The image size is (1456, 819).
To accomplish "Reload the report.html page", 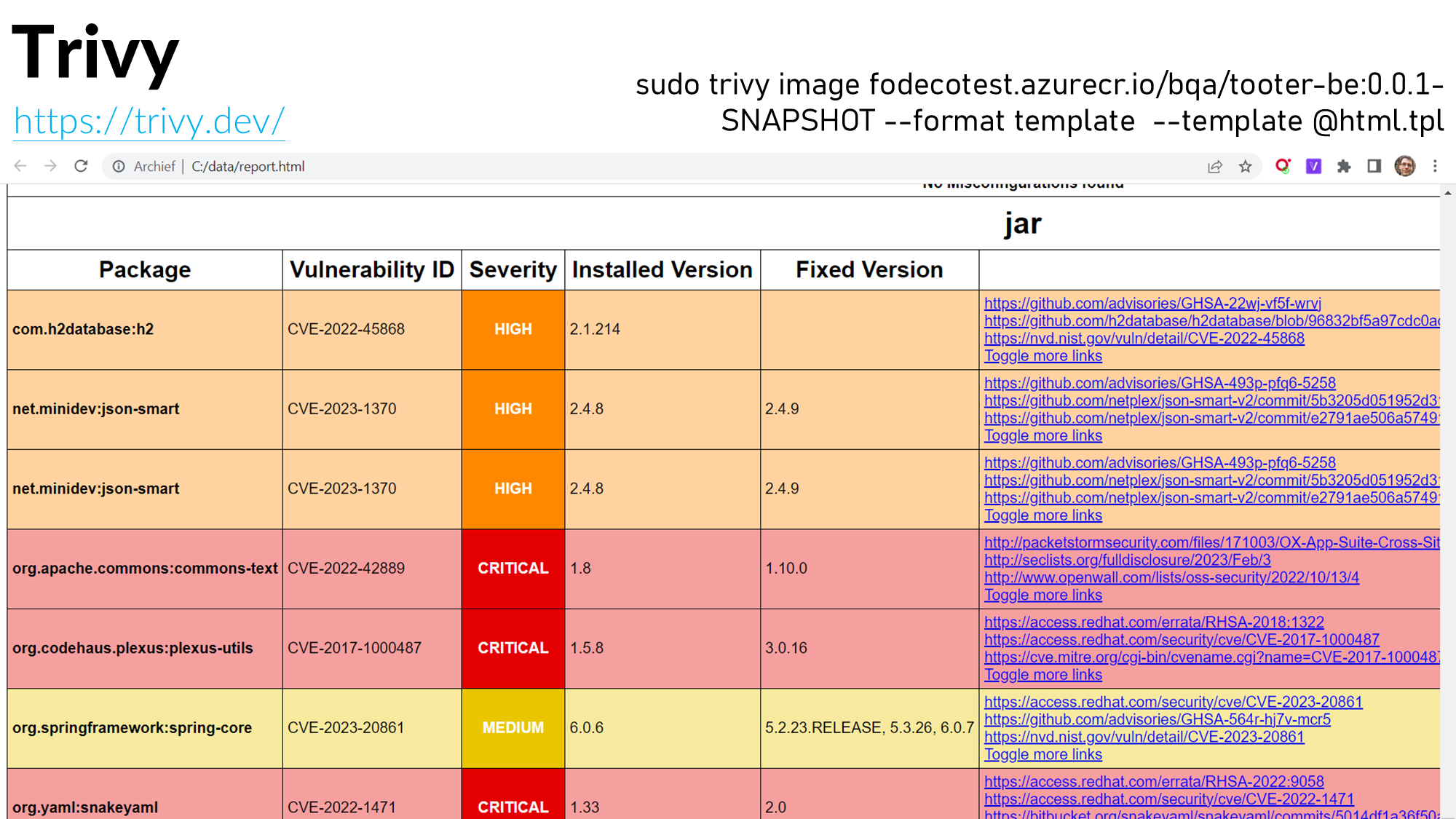I will pyautogui.click(x=81, y=166).
